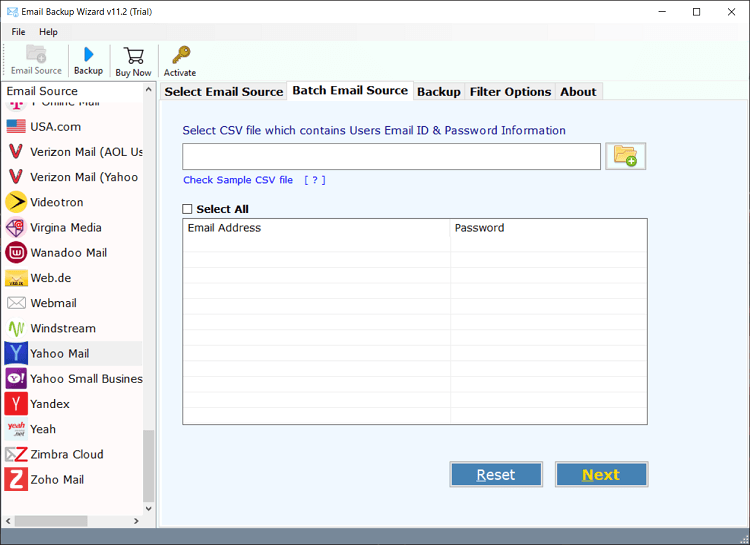Viewport: 750px width, 545px height.
Task: Select Yahoo Small Business text entry
Action: 86,379
